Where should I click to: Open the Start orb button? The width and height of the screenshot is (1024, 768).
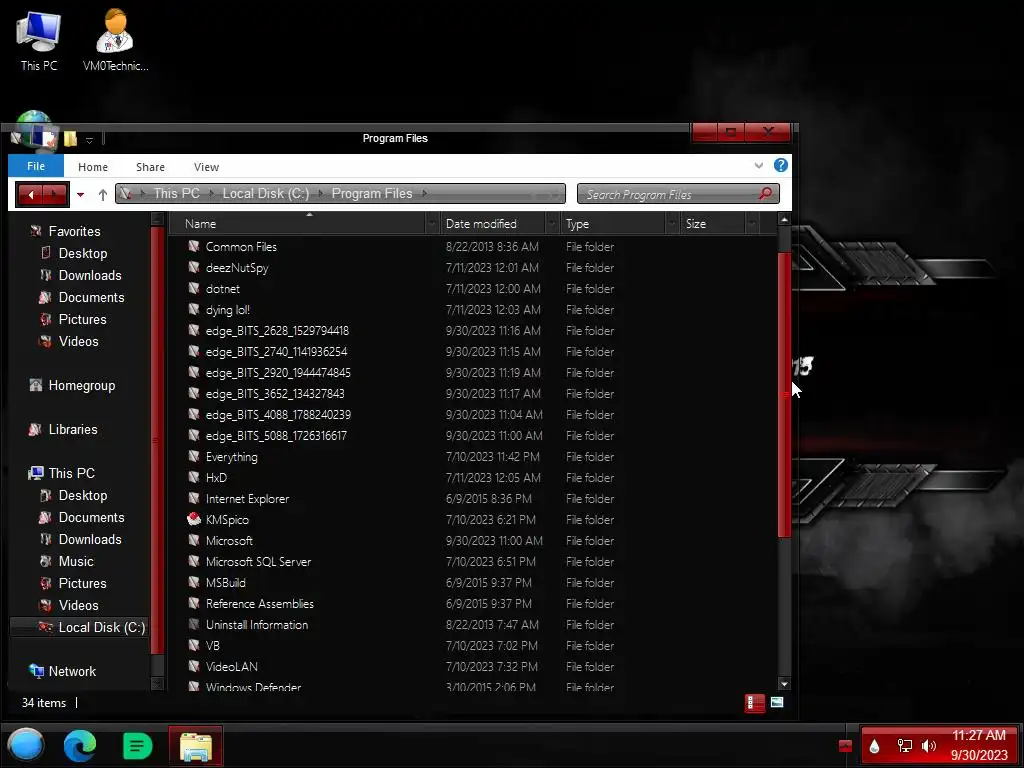pyautogui.click(x=25, y=745)
